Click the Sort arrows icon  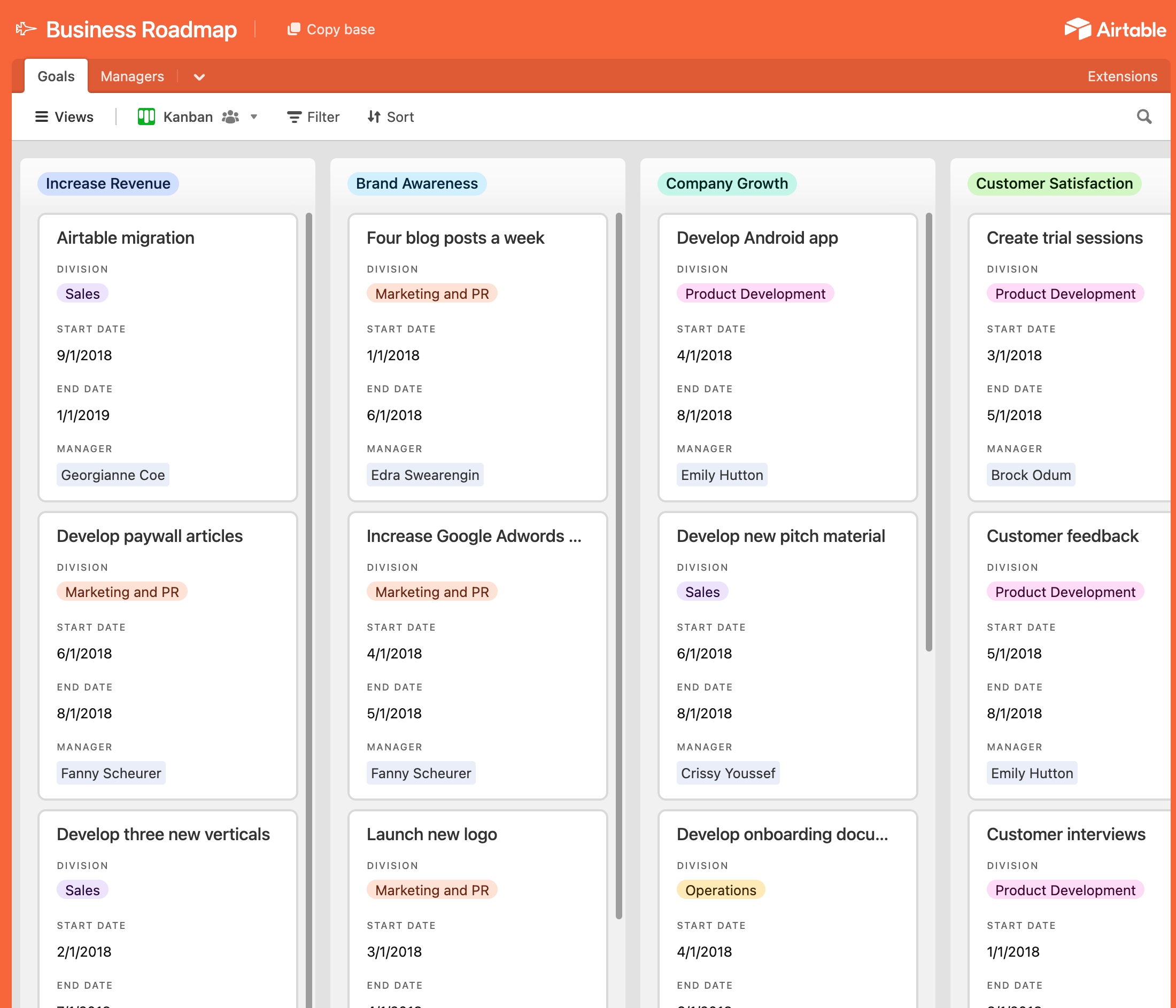[x=374, y=117]
